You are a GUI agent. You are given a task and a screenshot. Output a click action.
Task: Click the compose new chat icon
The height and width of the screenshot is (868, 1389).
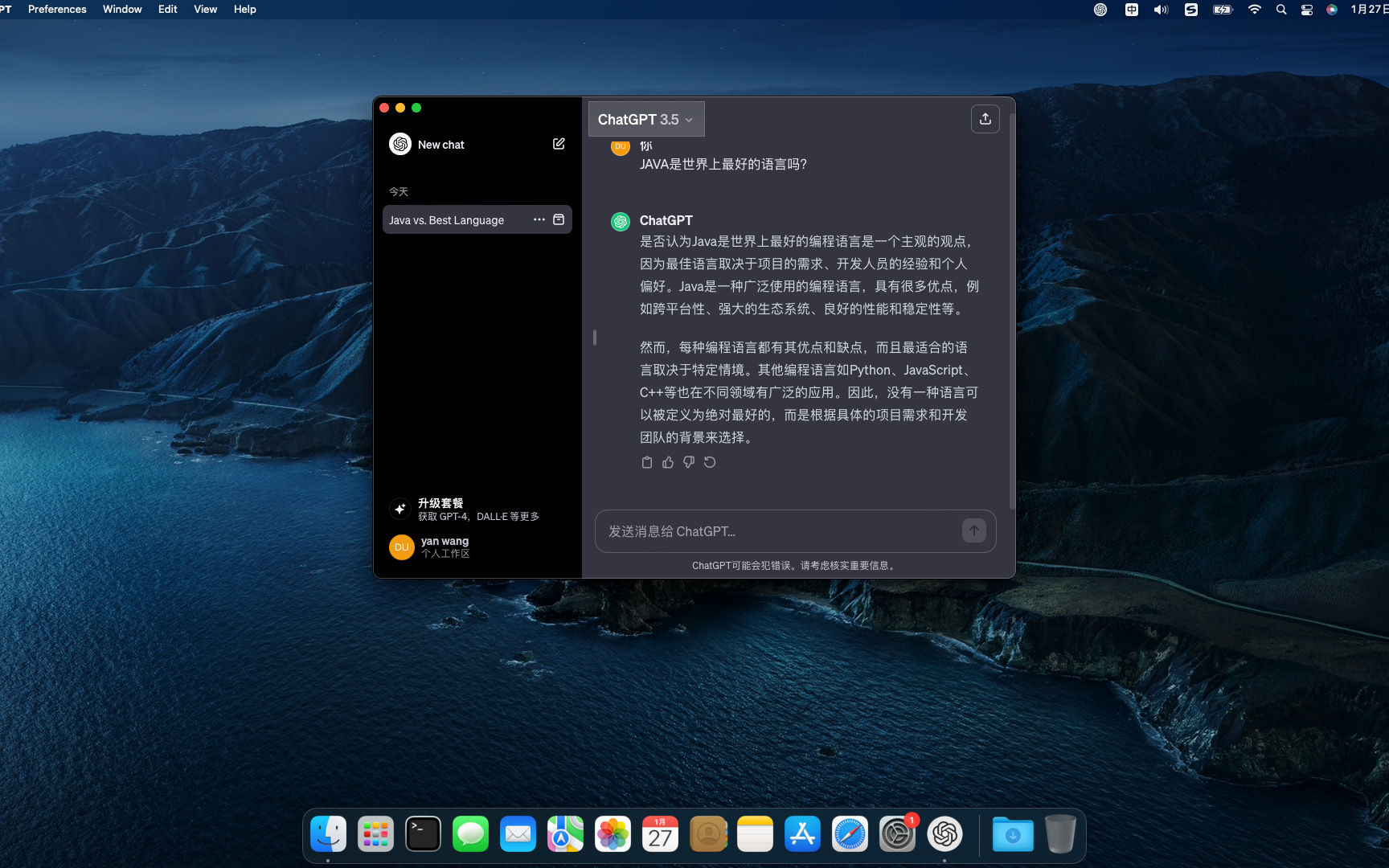point(559,144)
